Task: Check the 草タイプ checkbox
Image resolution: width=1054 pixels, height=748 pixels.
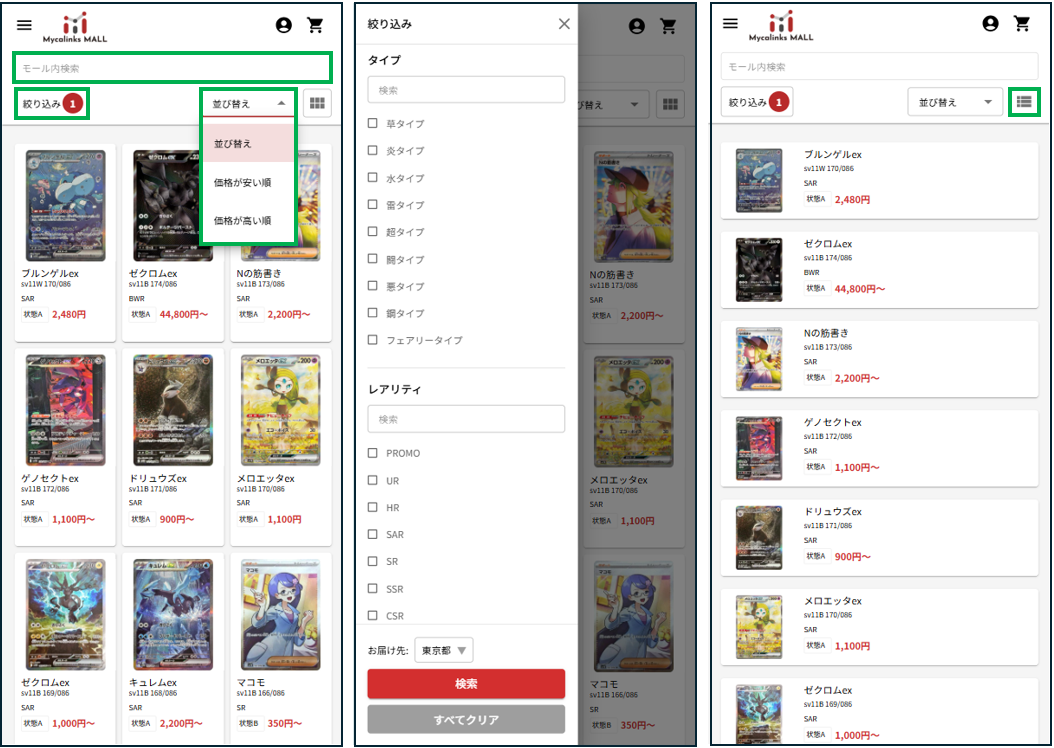Action: tap(372, 123)
